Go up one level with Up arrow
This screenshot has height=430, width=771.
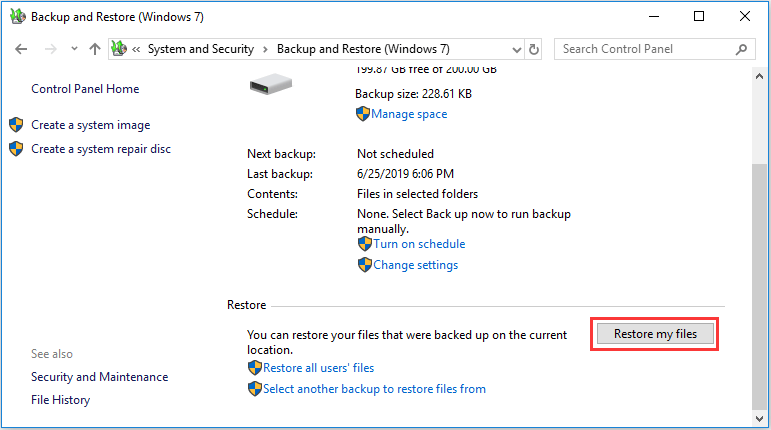tap(95, 49)
